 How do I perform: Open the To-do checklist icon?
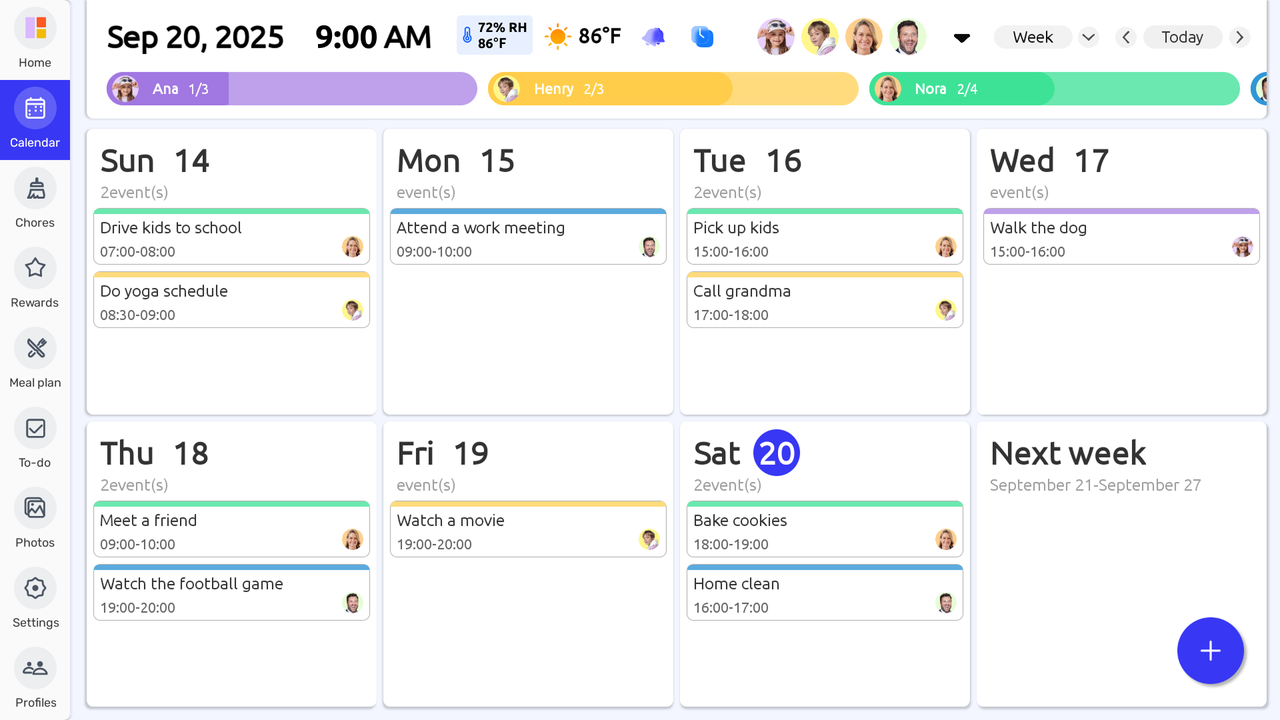click(35, 429)
